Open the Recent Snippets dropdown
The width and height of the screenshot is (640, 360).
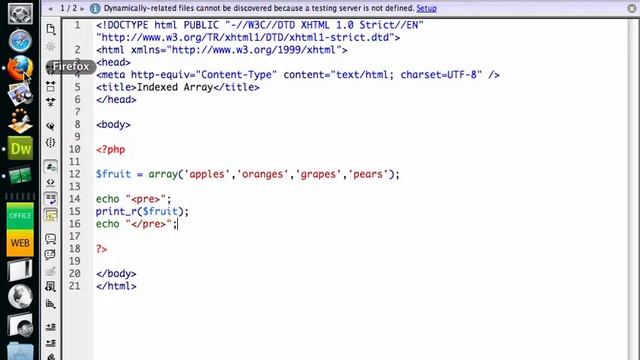(51, 287)
